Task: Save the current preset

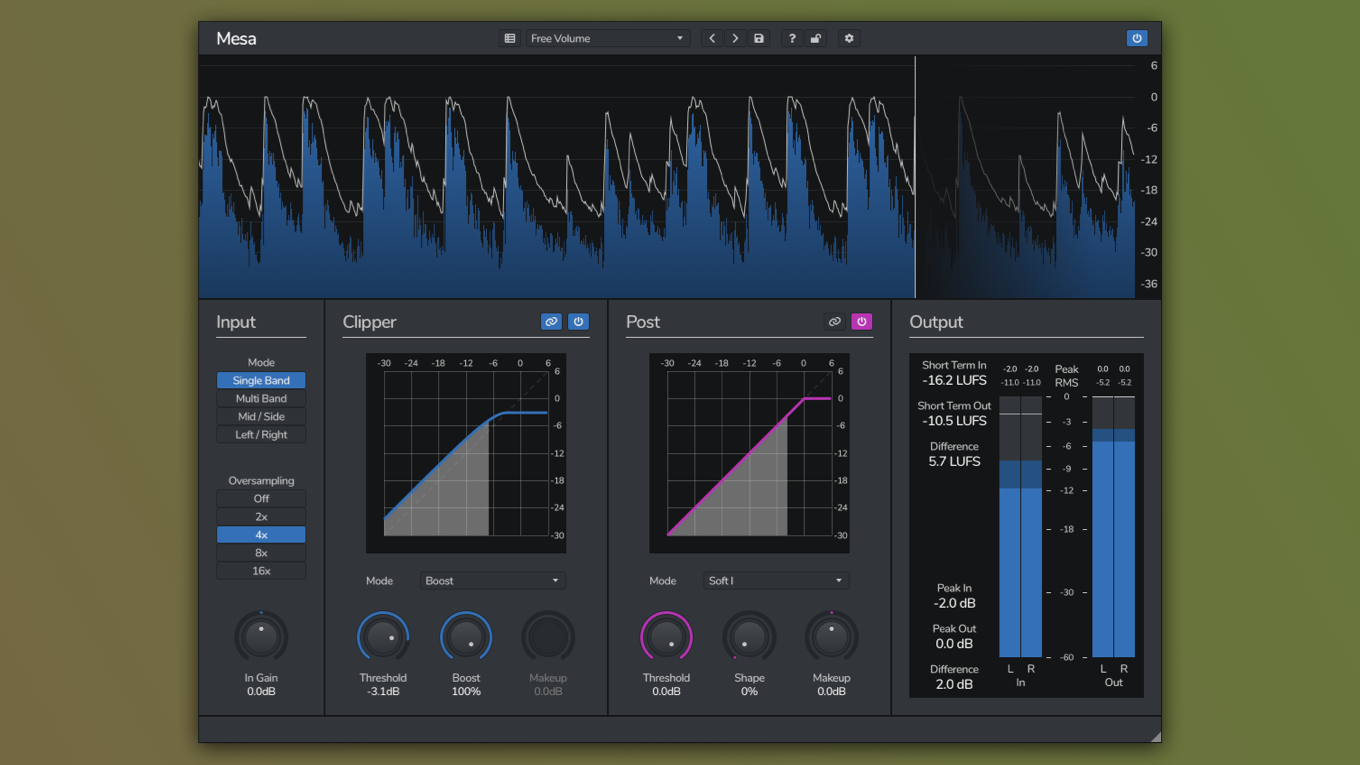Action: [759, 38]
